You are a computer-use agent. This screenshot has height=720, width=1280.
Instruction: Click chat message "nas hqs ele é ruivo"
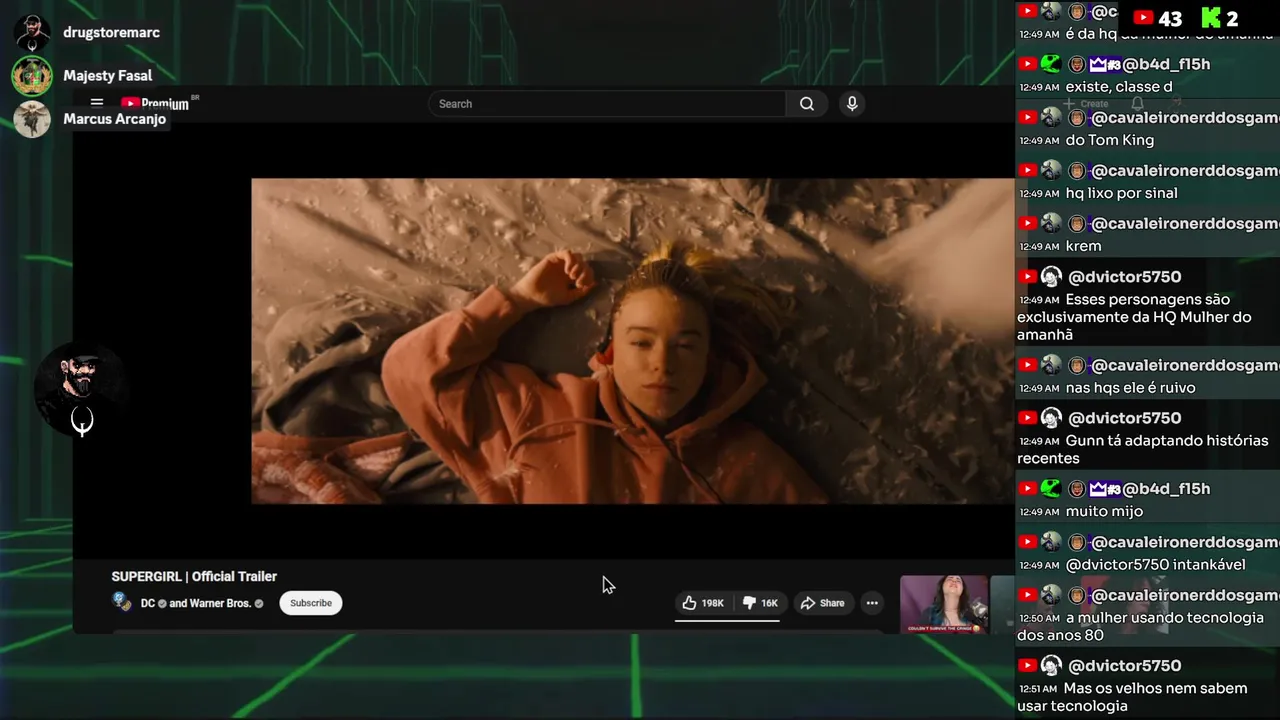point(1131,387)
